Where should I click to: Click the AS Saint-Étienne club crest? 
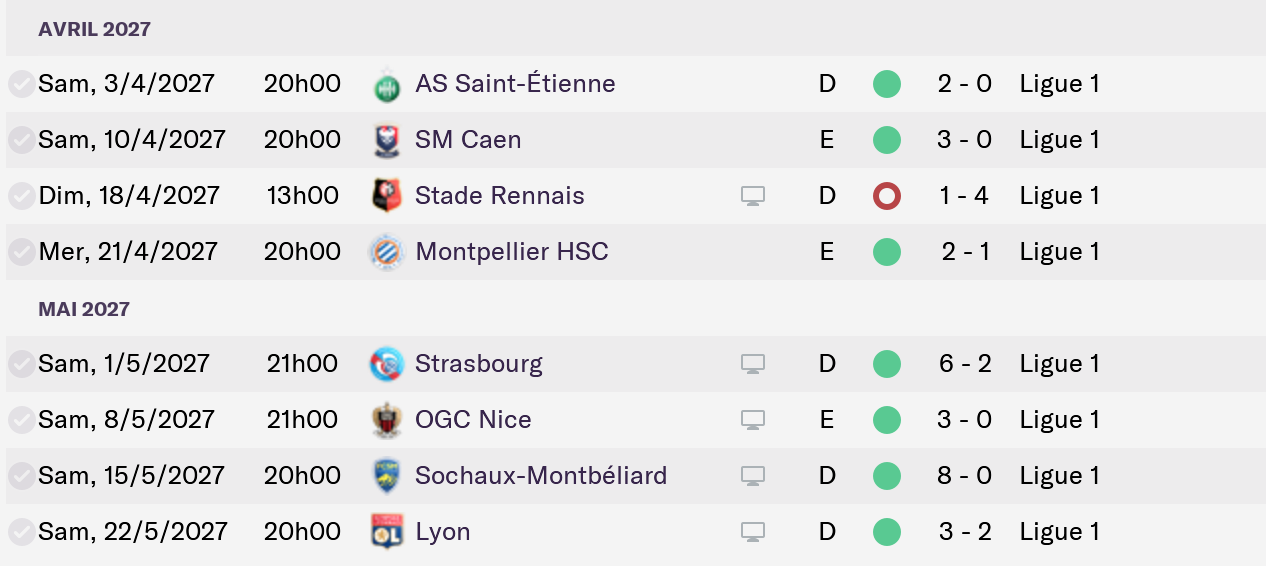[x=386, y=84]
